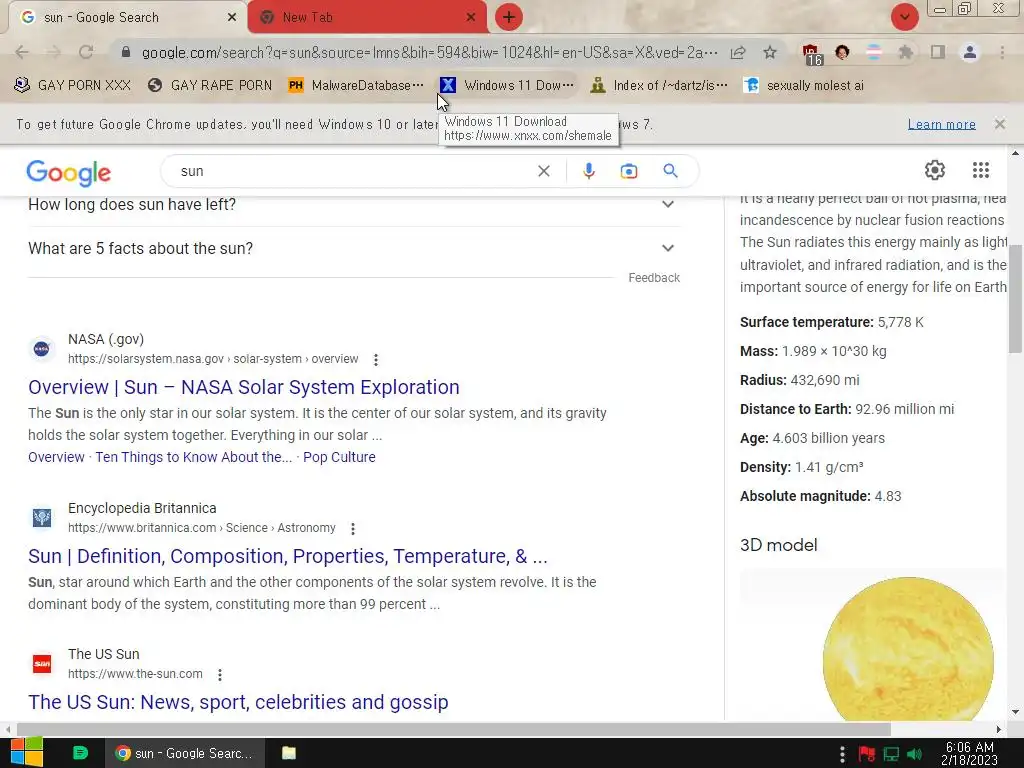Click the 'Age' label in knowledge panel
The height and width of the screenshot is (768, 1024).
754,438
